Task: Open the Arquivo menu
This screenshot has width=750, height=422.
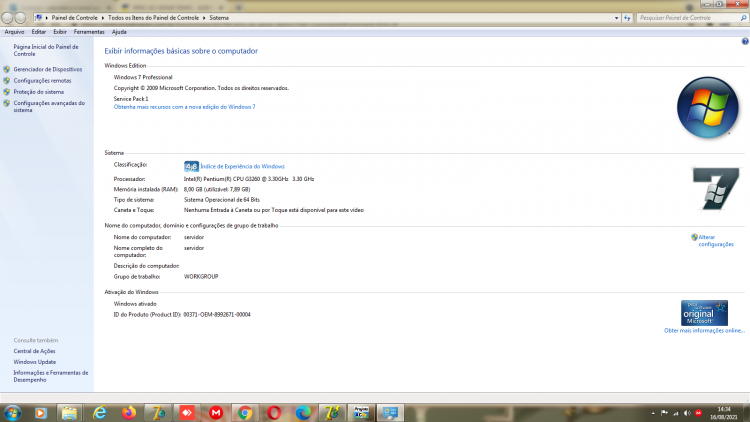Action: 14,32
